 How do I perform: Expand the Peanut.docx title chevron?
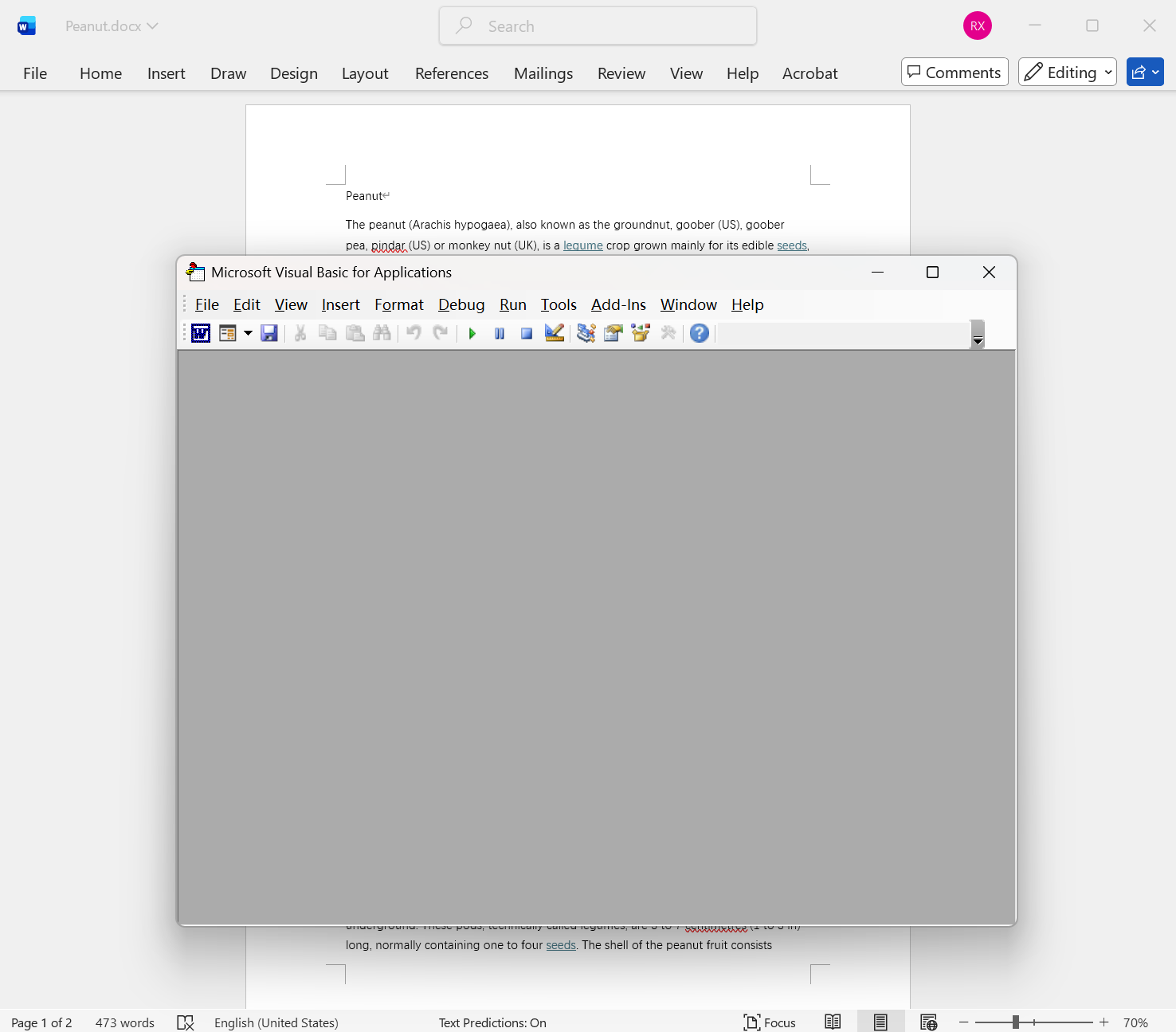pyautogui.click(x=153, y=26)
